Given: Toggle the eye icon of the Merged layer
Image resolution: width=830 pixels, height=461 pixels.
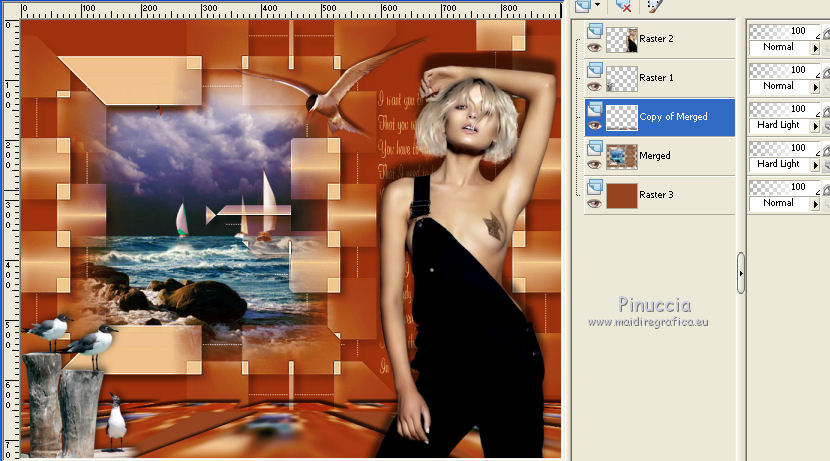Looking at the screenshot, I should [x=594, y=165].
